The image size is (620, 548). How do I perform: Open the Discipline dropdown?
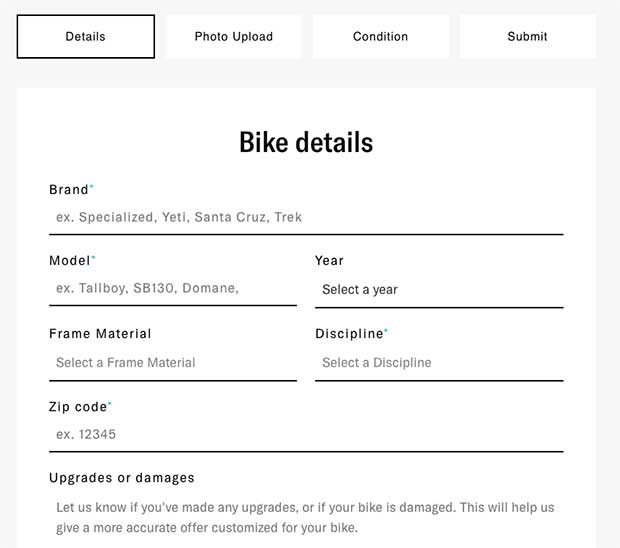(439, 363)
